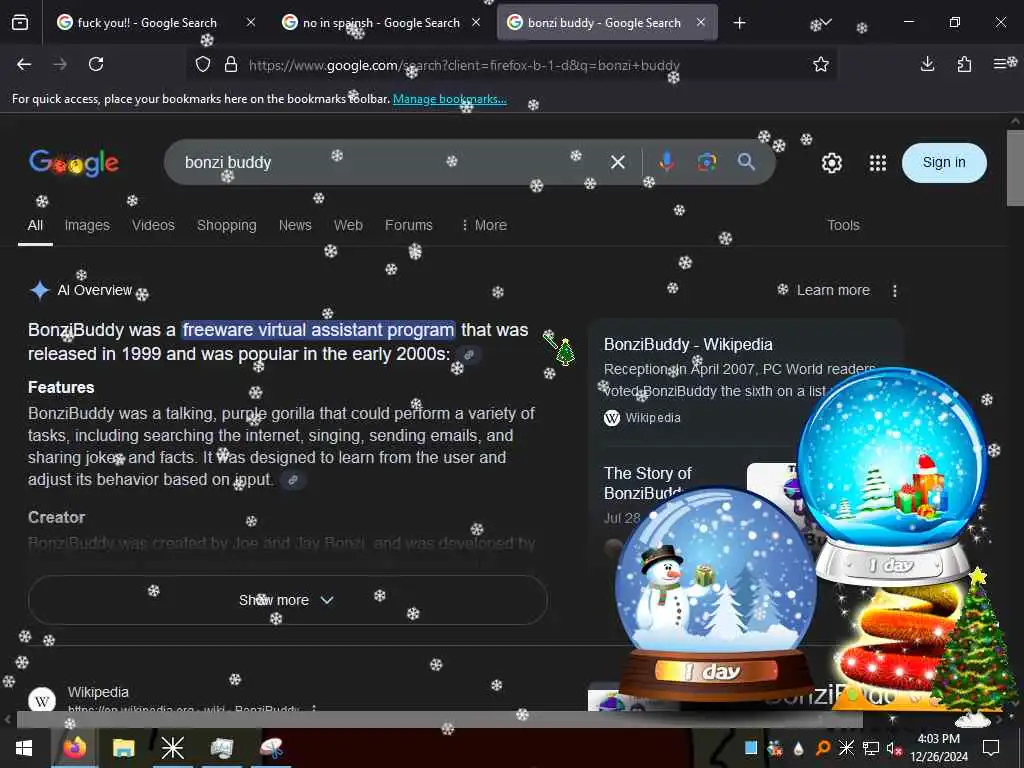1024x768 pixels.
Task: Click Learn more about AI Overview
Action: (833, 291)
